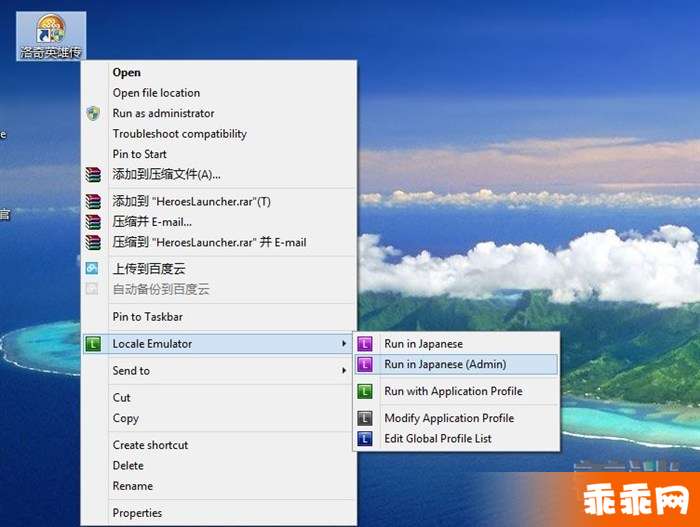Expand the Locale Emulator submenu arrow

(344, 344)
